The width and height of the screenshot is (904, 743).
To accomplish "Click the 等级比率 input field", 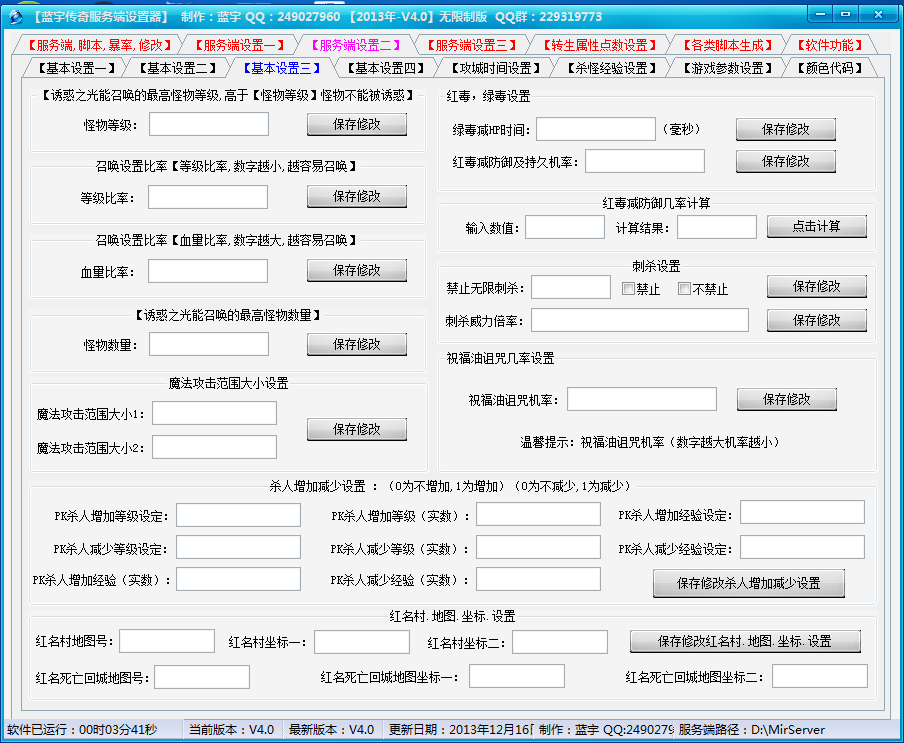I will click(x=208, y=197).
